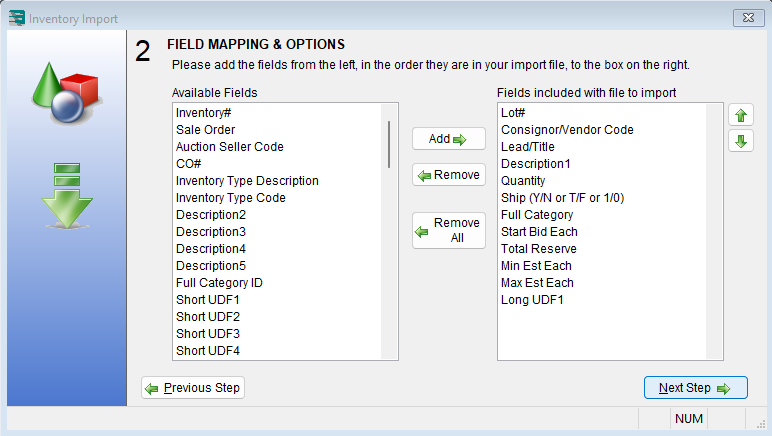The width and height of the screenshot is (772, 436).
Task: Proceed with Next Step button
Action: pyautogui.click(x=696, y=388)
